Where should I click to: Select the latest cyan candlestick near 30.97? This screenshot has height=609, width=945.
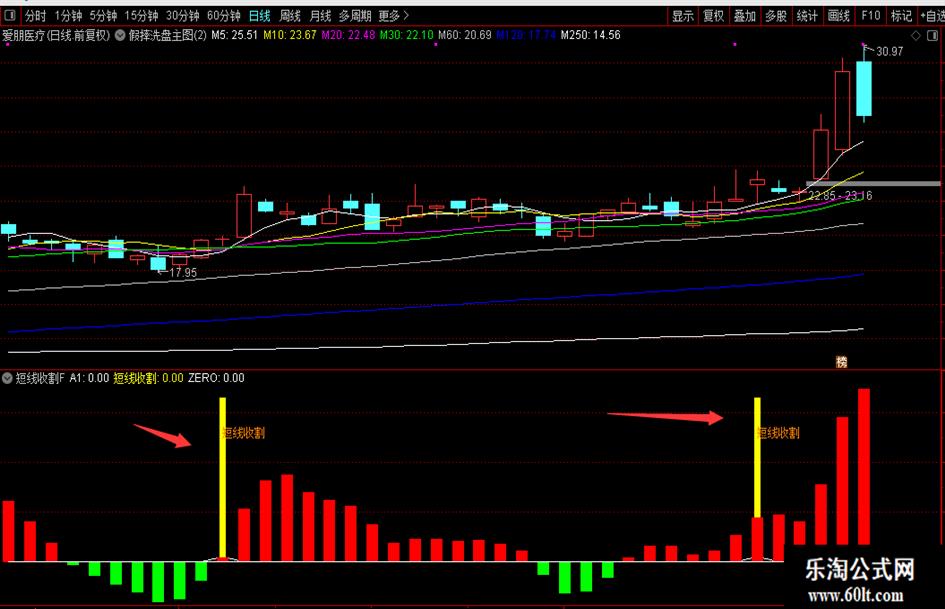pyautogui.click(x=864, y=89)
